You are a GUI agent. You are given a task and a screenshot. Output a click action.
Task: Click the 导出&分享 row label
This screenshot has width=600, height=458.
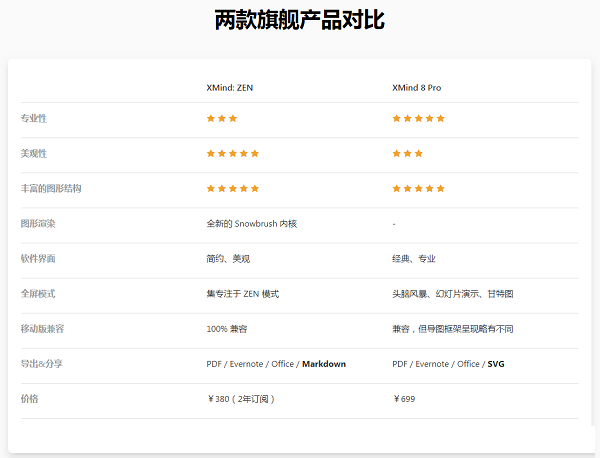coord(41,364)
